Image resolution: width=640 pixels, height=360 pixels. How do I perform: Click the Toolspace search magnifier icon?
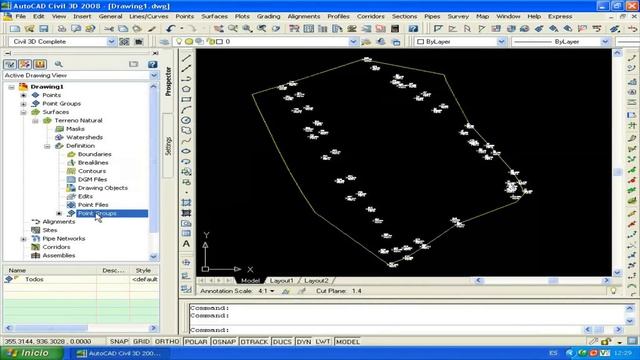click(x=58, y=64)
